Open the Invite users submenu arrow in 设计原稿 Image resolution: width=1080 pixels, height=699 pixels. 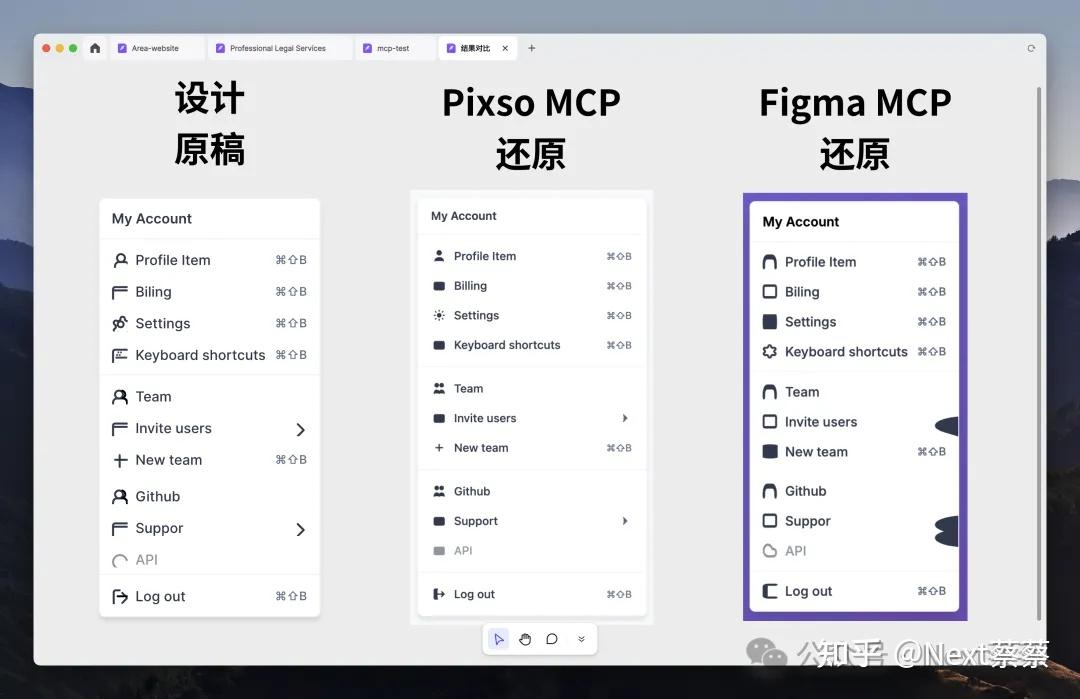coord(299,428)
